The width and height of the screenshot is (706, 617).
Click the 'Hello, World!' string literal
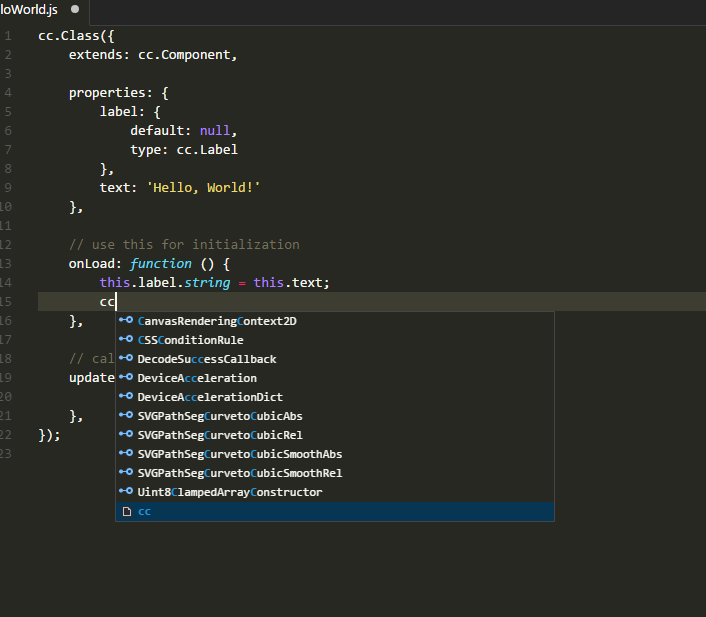point(204,187)
